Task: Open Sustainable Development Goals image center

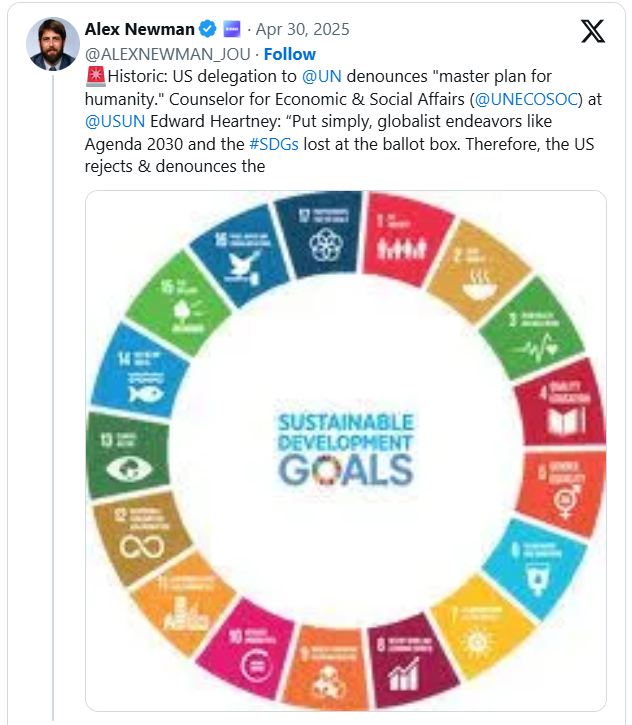Action: (345, 449)
